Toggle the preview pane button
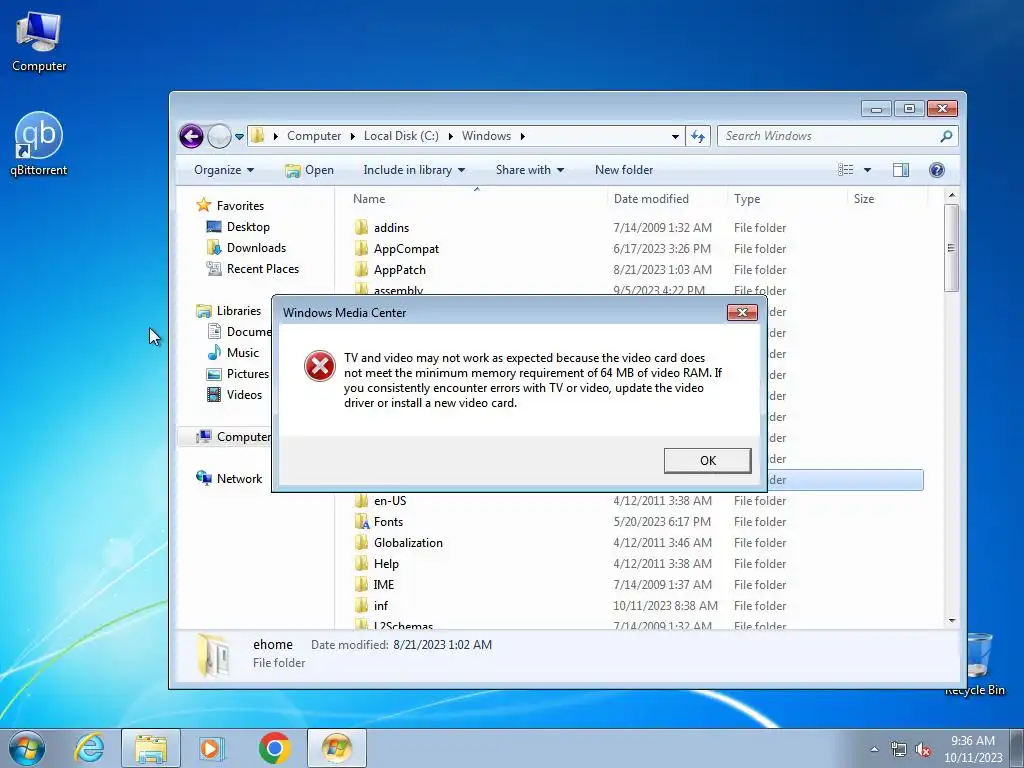This screenshot has height=768, width=1024. [901, 170]
